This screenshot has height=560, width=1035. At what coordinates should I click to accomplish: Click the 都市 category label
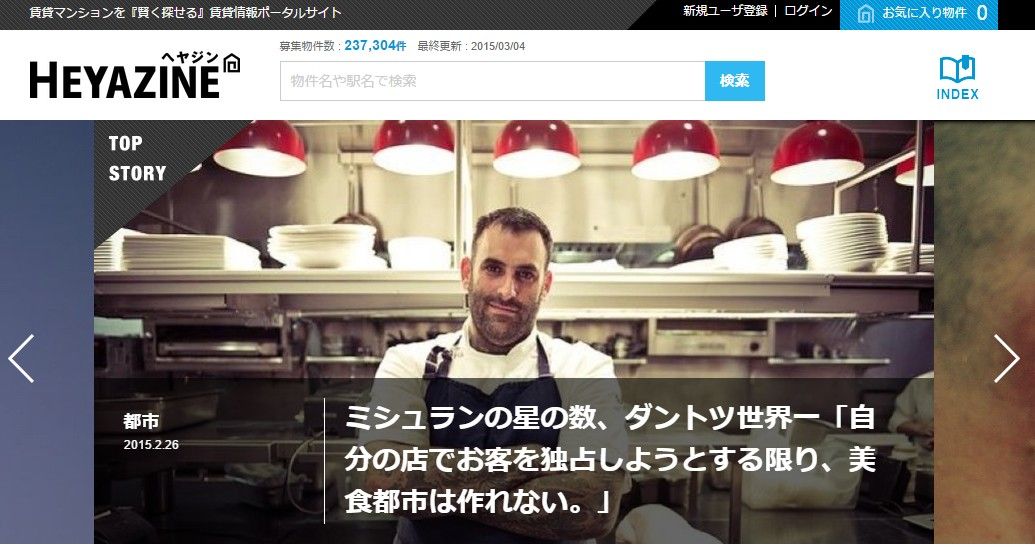point(141,421)
